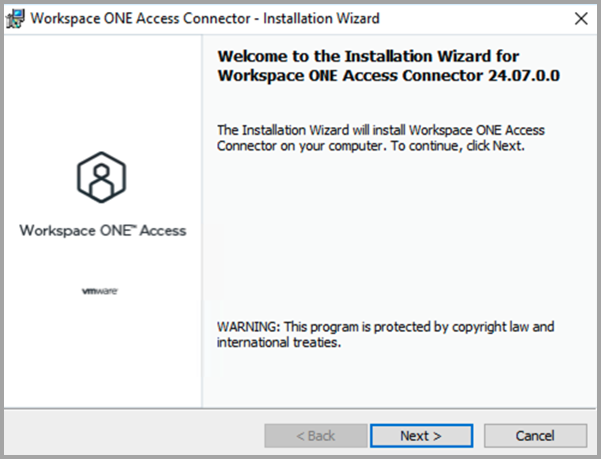This screenshot has width=601, height=459.
Task: Click 'Workspace ONE Access Connector' heading line
Action: (x=389, y=75)
